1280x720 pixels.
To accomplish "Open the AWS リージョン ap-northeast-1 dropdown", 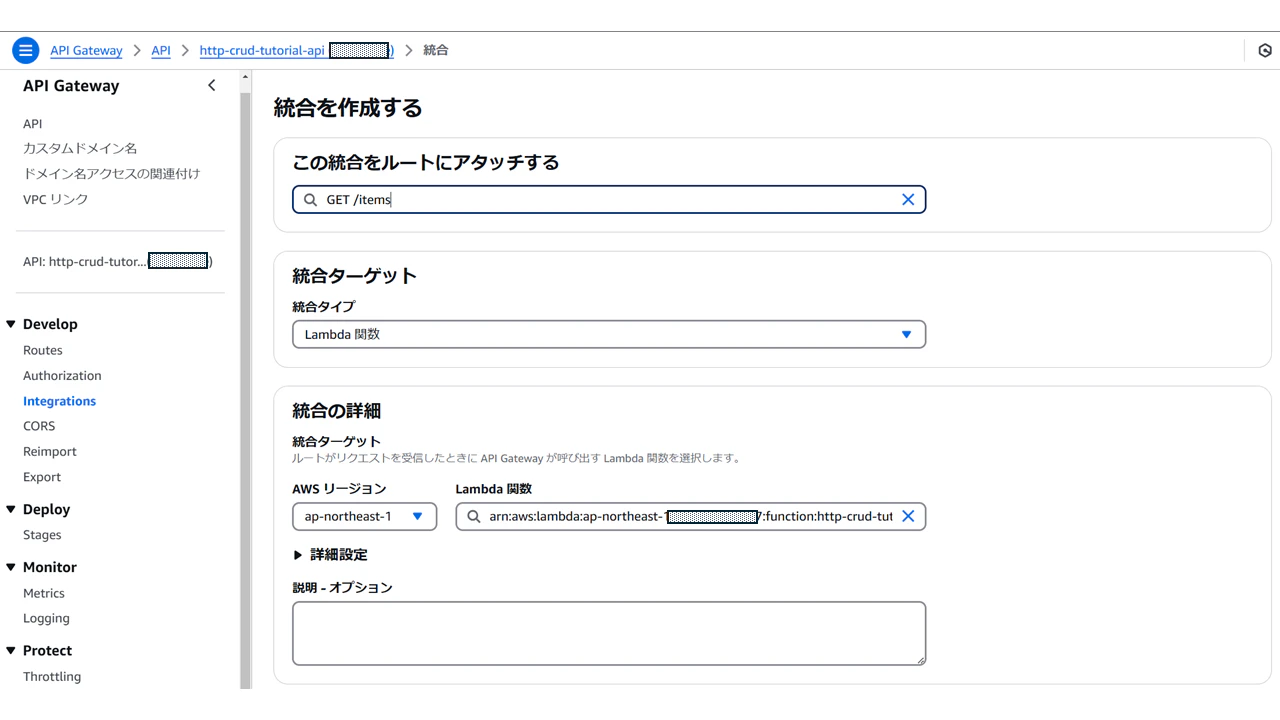I will tap(364, 516).
